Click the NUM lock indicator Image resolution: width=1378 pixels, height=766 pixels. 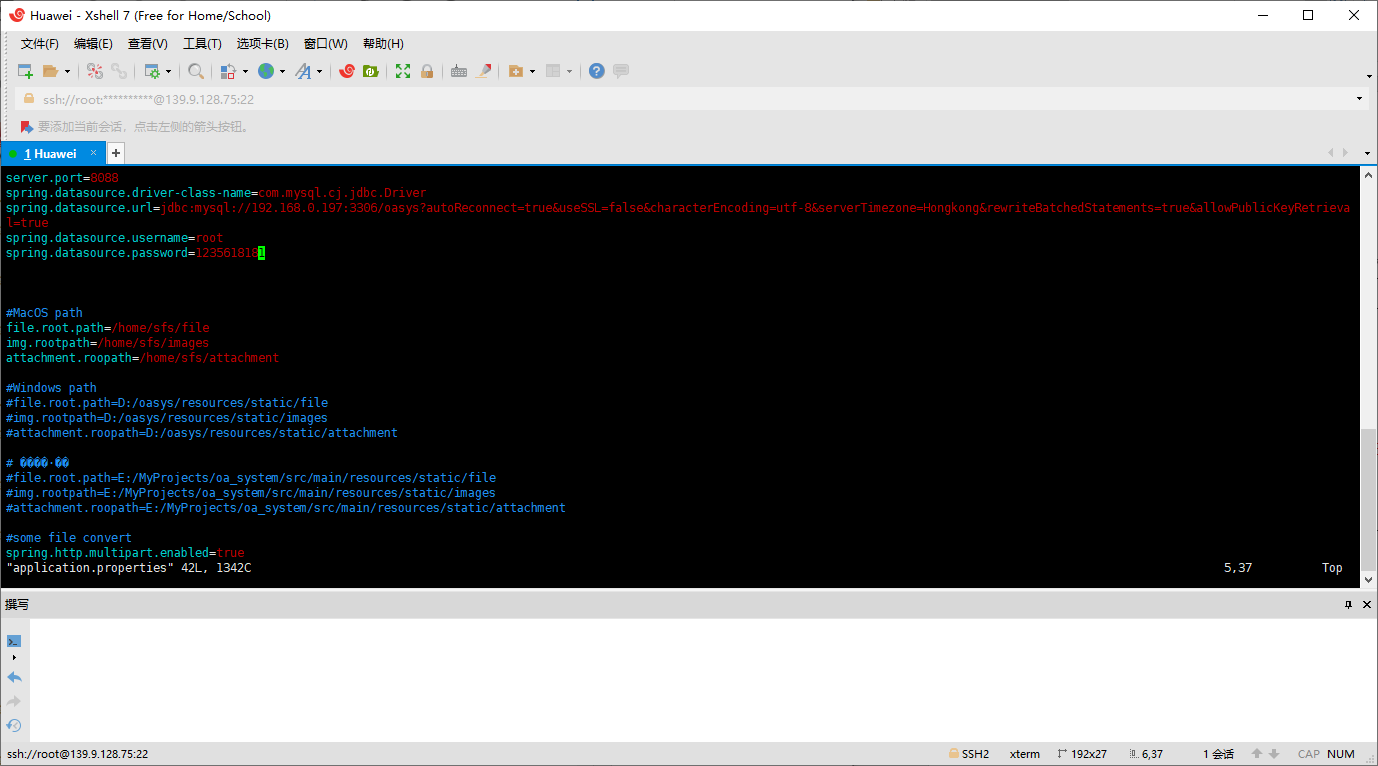1341,754
